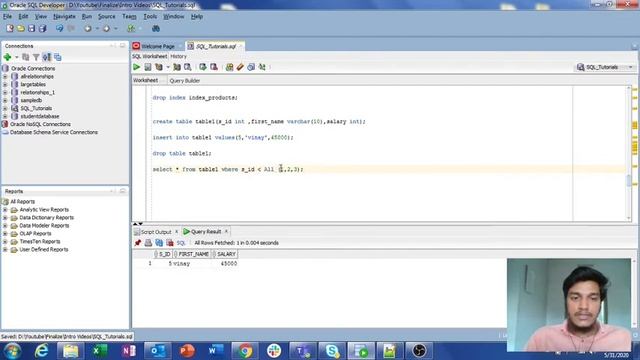
Task: Expand the largetables connection node
Action: click(x=5, y=84)
